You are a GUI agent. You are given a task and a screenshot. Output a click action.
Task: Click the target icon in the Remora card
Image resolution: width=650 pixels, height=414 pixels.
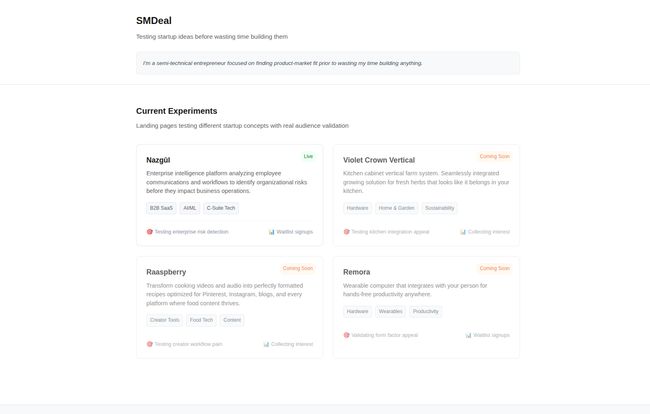point(347,335)
